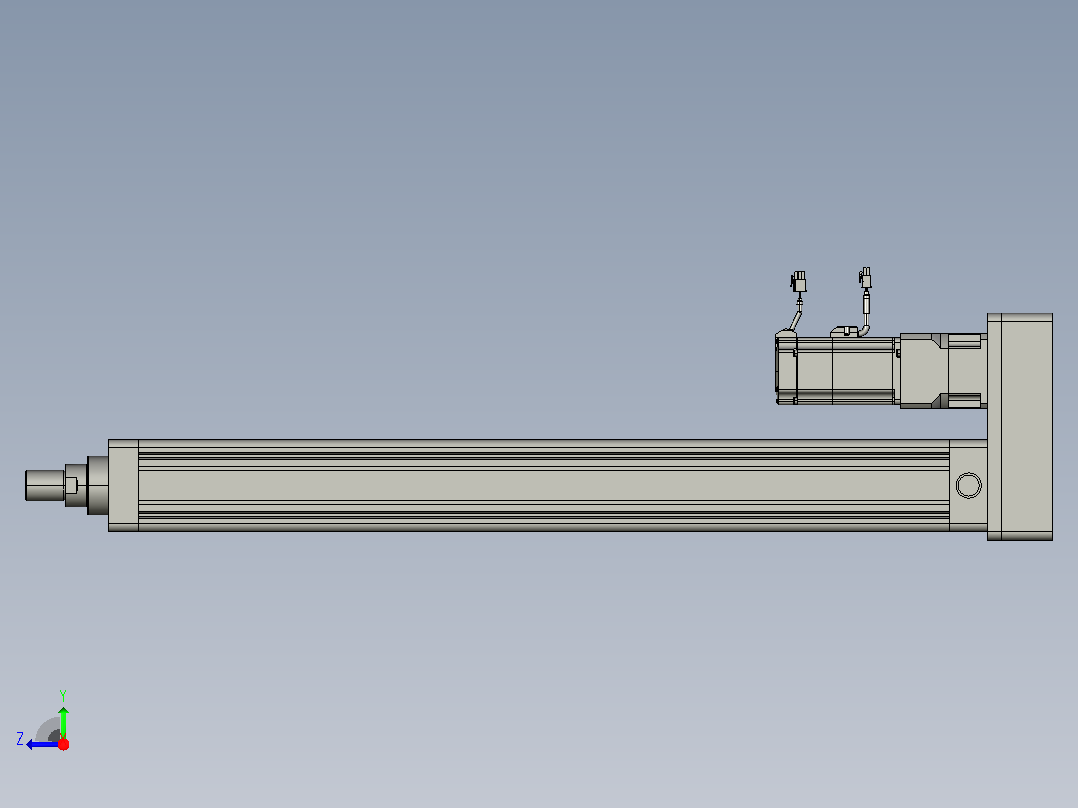Screen dimensions: 1078x808
Task: Click the "Y" axis label
Action: tap(63, 695)
